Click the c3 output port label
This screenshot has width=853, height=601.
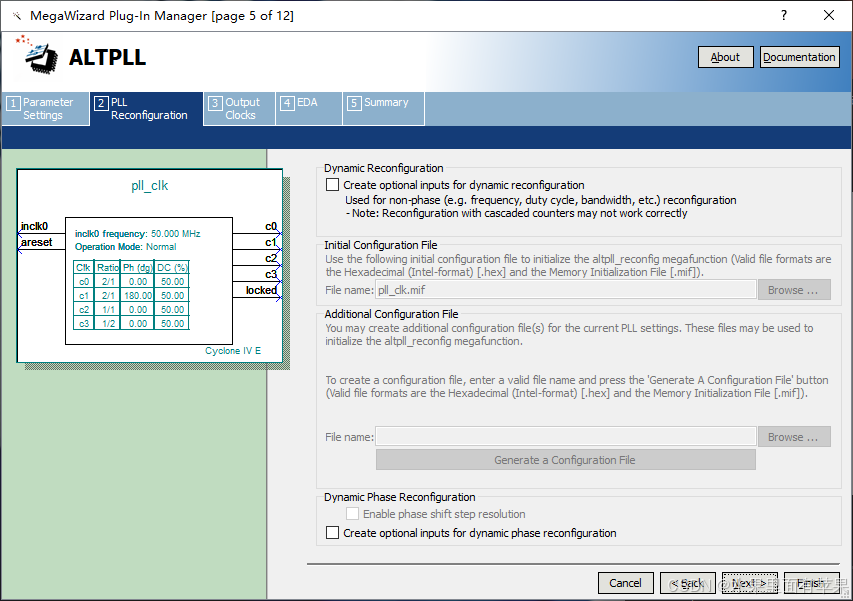(x=271, y=274)
